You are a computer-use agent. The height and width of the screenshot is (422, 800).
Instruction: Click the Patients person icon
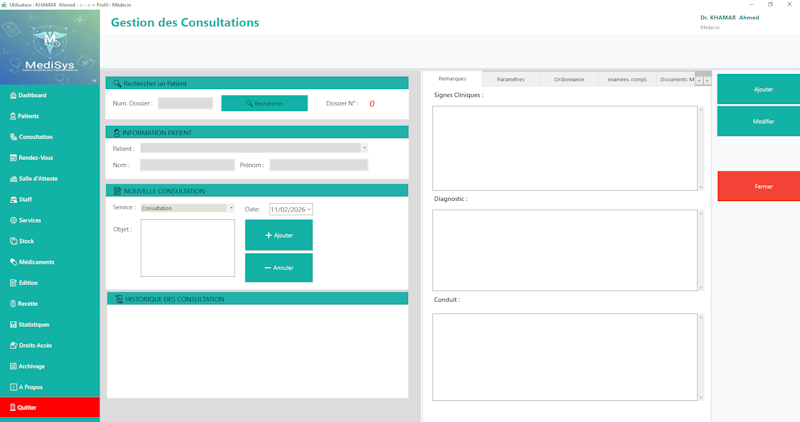coord(13,116)
